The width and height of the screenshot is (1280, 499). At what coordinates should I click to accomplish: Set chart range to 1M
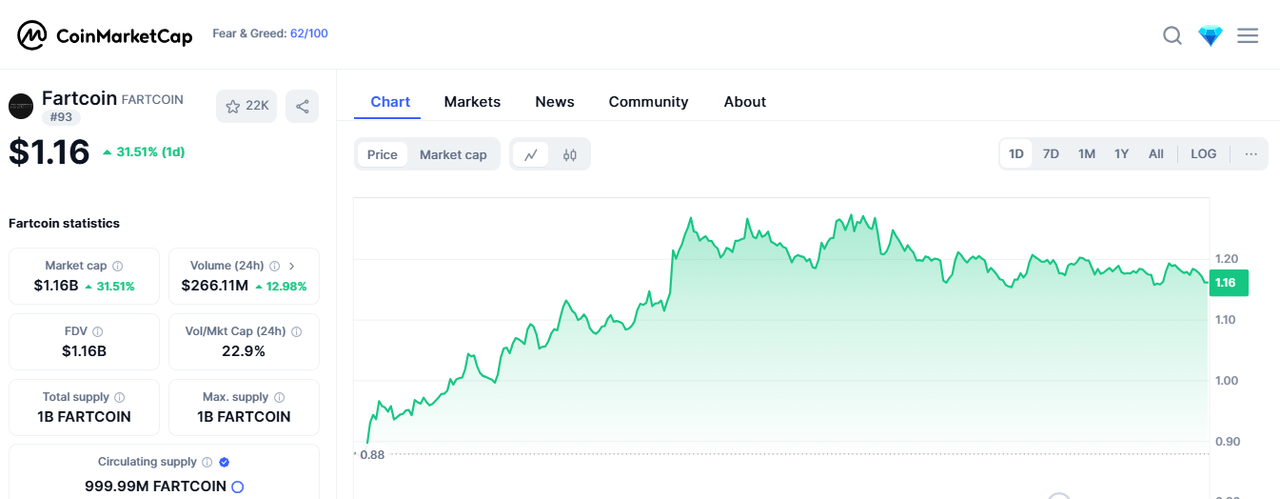tap(1087, 154)
